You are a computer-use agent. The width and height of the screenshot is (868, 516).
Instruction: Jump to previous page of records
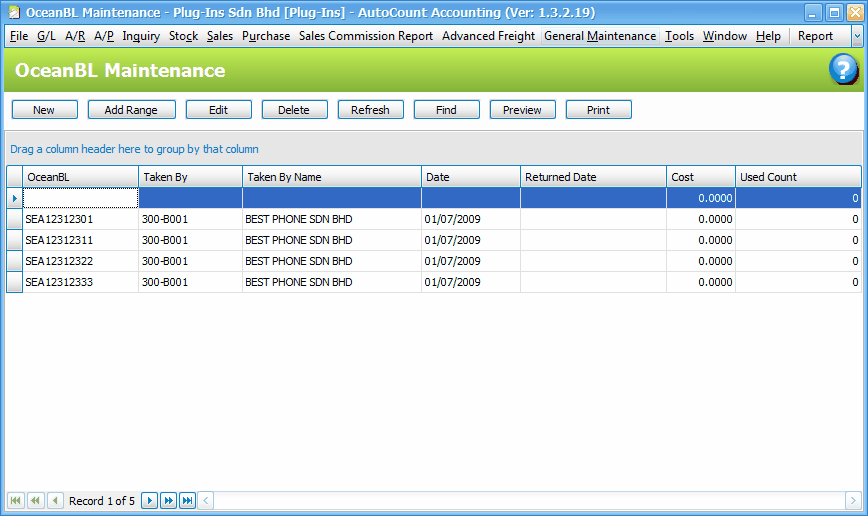tap(35, 500)
